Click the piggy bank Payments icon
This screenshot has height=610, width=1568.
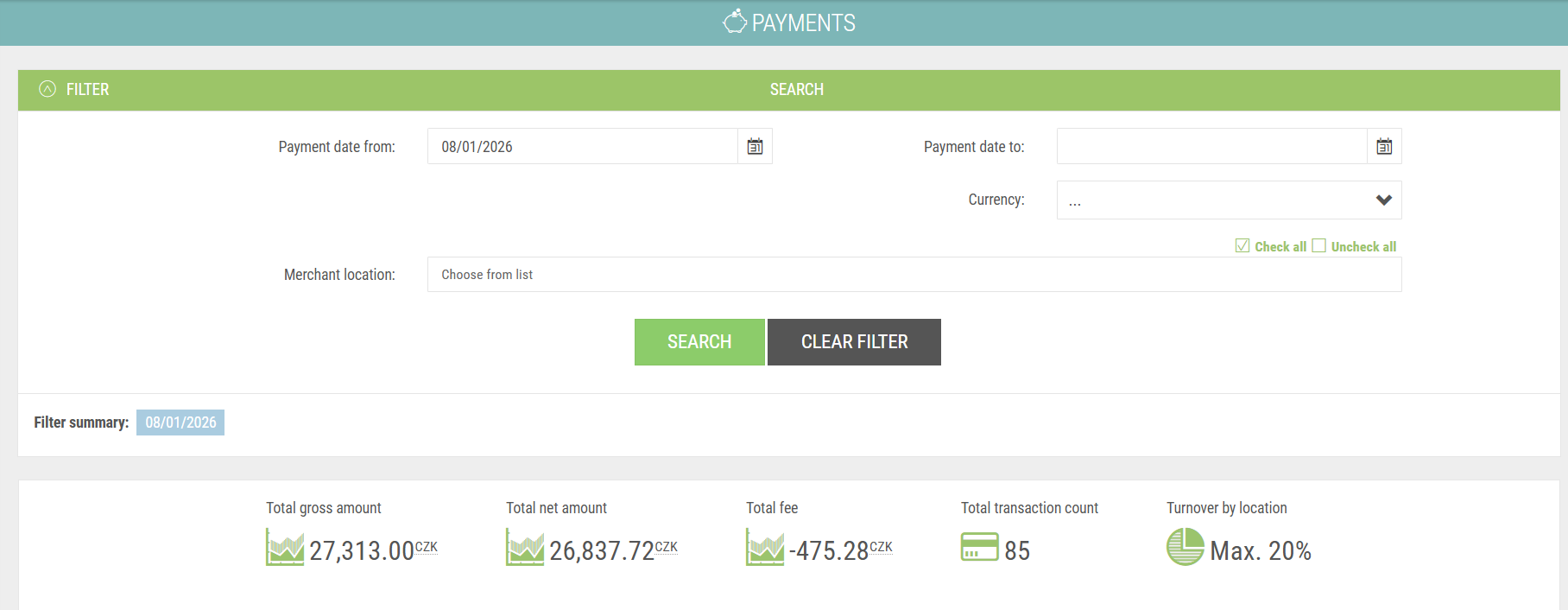[734, 22]
